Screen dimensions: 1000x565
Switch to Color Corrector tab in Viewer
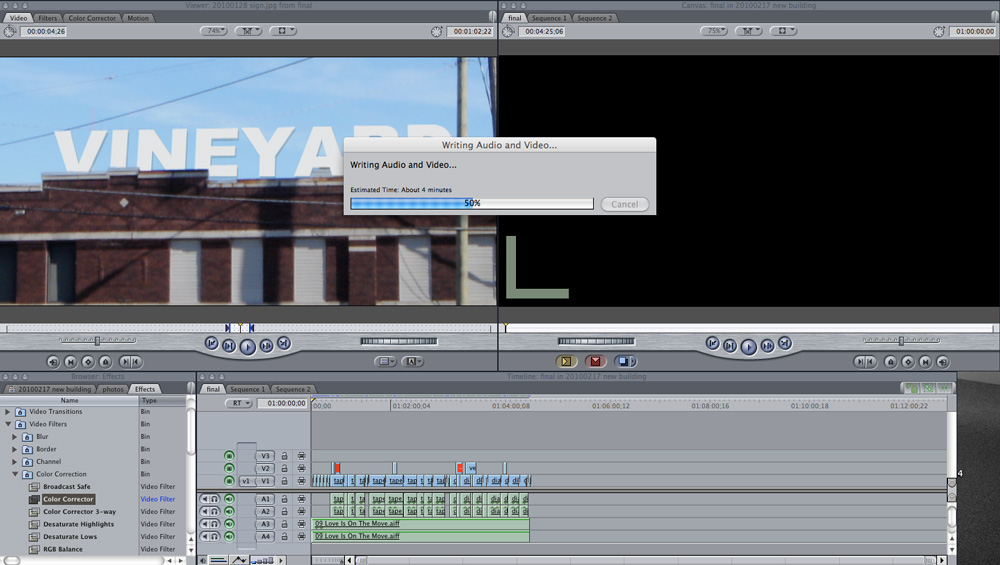point(92,18)
